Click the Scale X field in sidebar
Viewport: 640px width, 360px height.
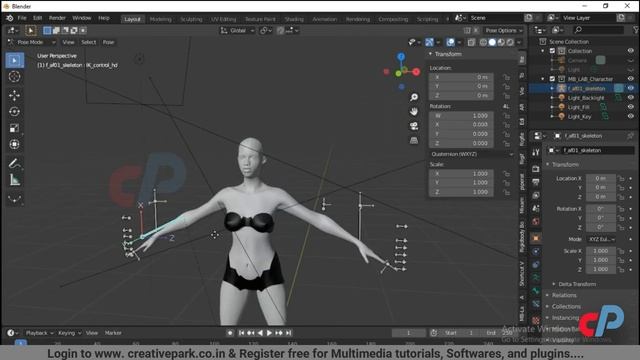point(462,173)
